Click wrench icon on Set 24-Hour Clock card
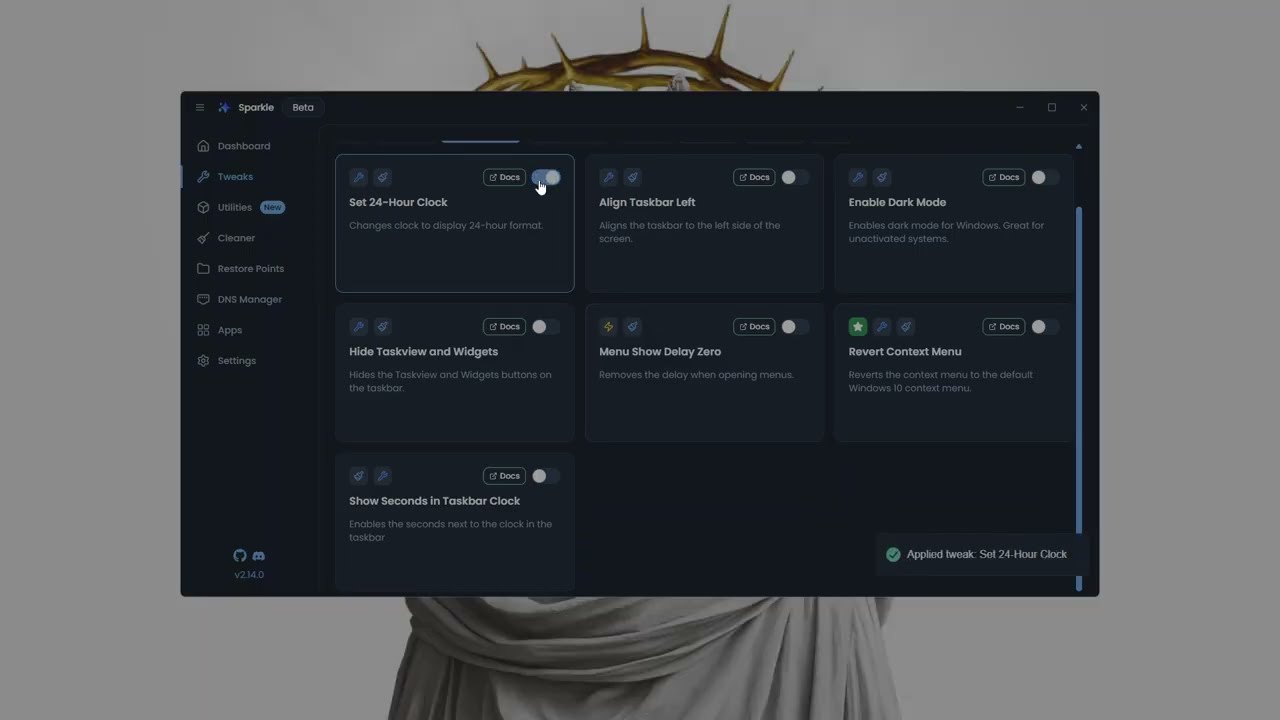Screen dimensions: 1280x720 click(x=358, y=177)
